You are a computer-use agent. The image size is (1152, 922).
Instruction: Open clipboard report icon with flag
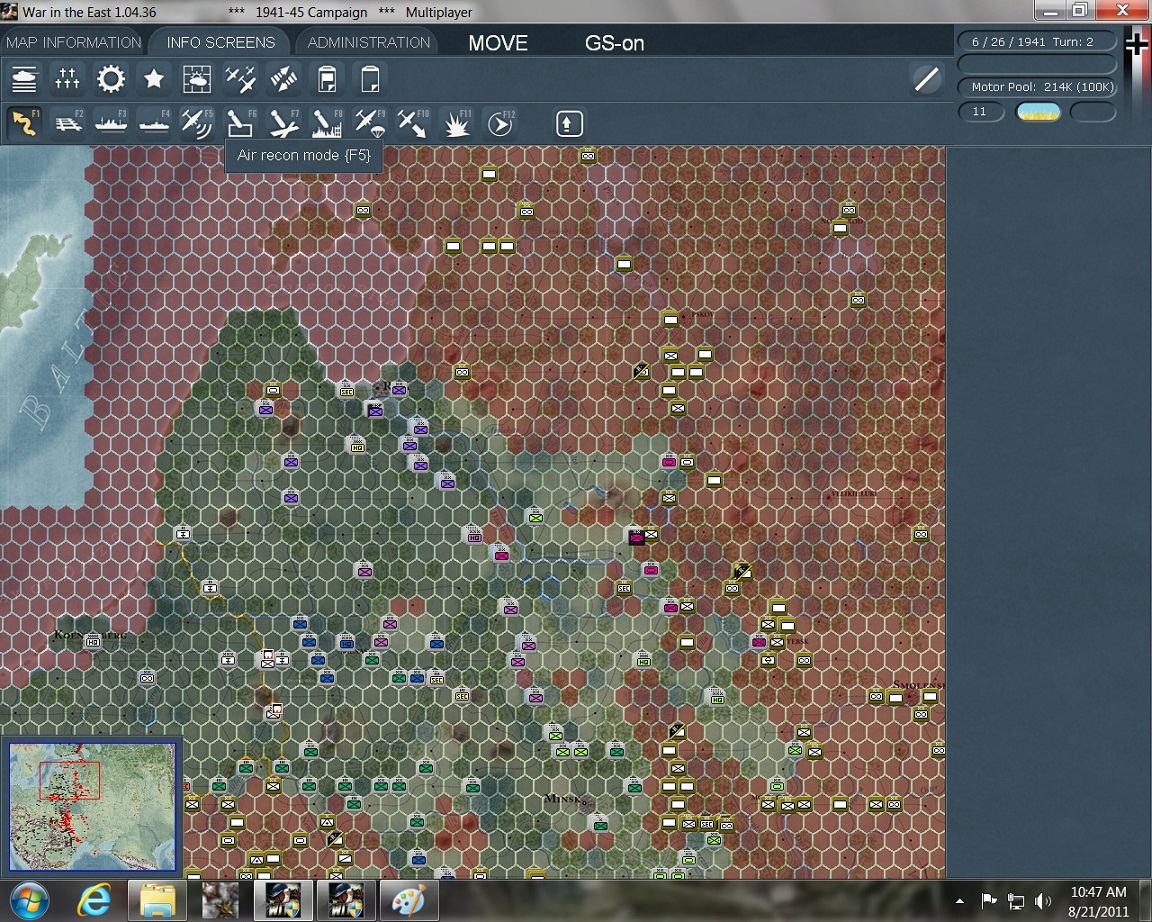[327, 79]
